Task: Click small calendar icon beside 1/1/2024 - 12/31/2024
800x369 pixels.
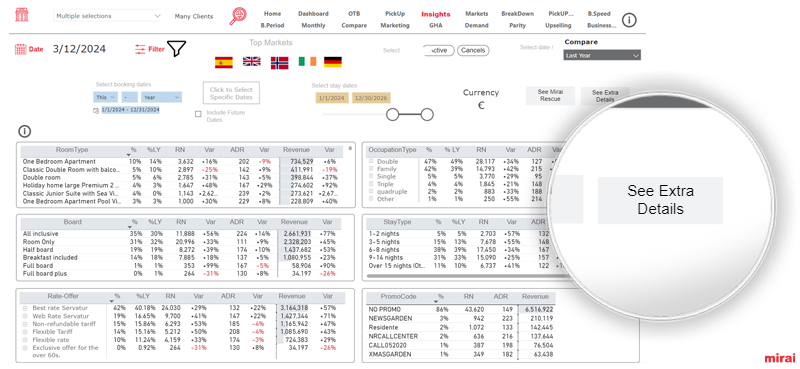Action: (x=96, y=110)
